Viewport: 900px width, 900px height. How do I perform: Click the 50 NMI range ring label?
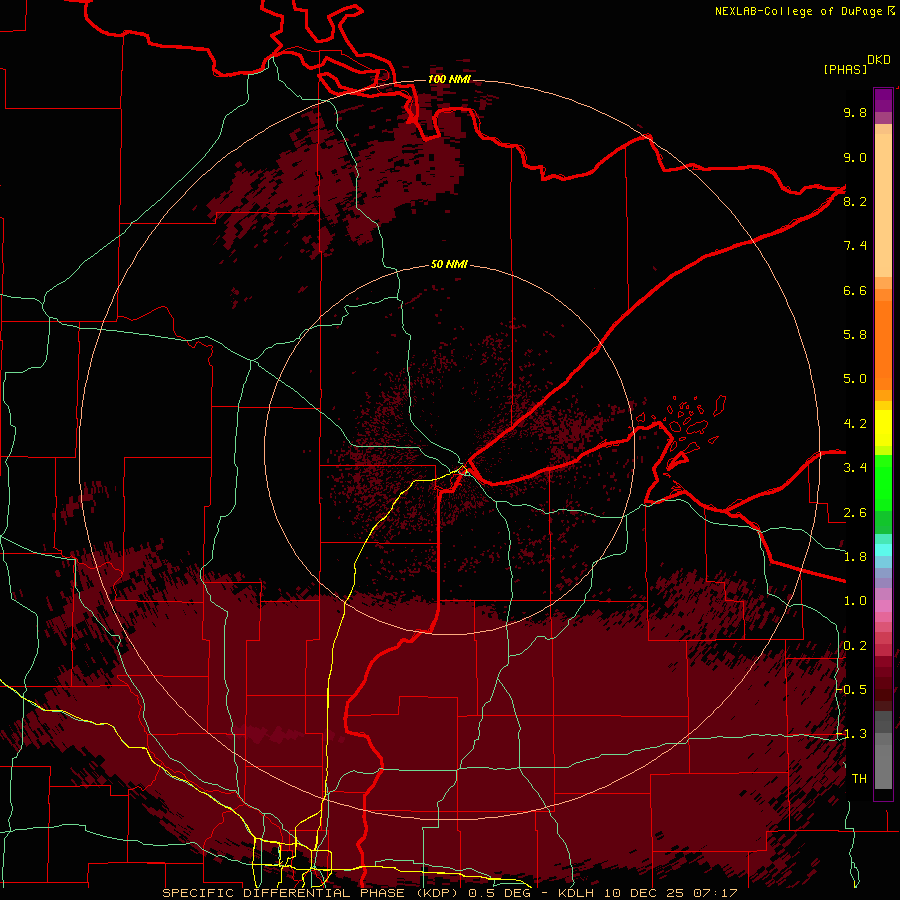(x=449, y=264)
